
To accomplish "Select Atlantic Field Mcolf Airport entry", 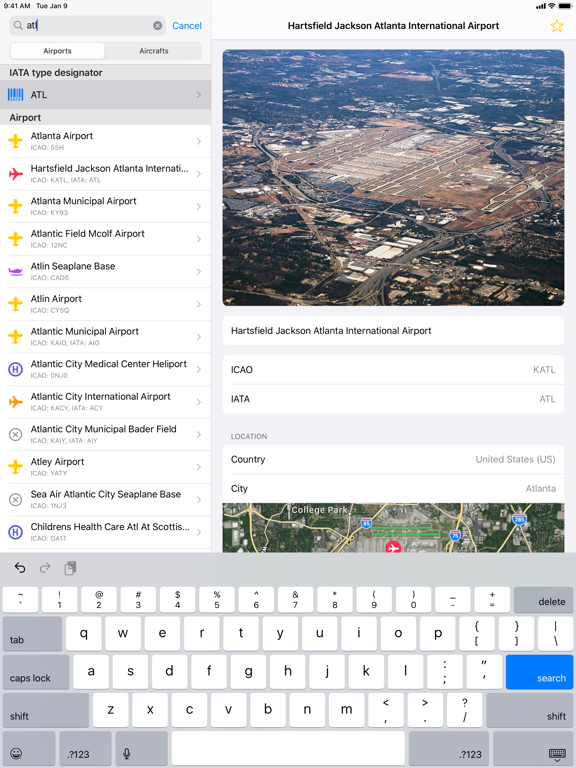I will click(x=105, y=239).
